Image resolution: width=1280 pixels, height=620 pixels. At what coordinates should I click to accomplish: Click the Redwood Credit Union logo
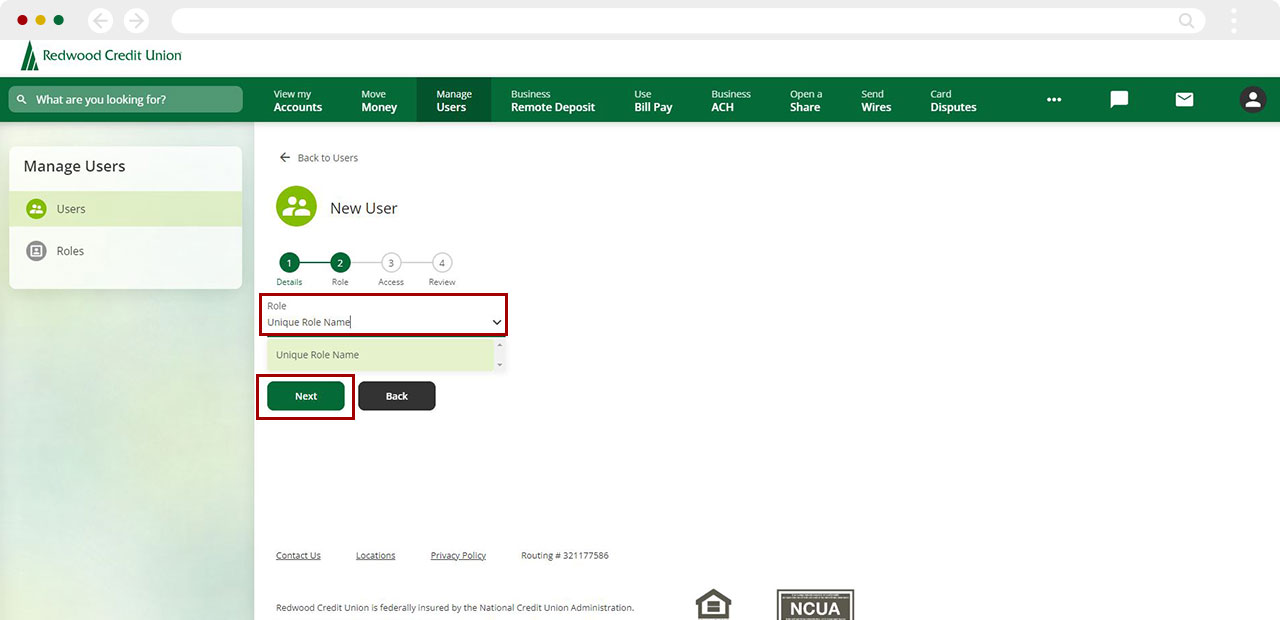click(x=100, y=55)
